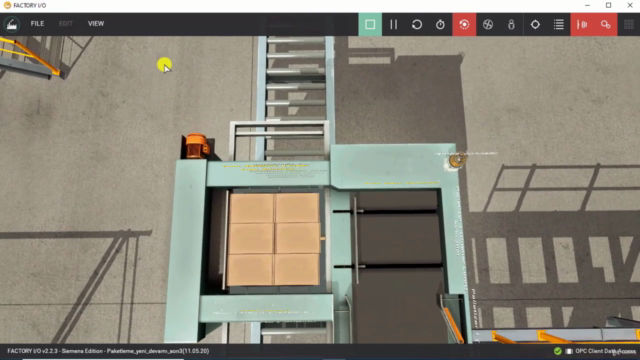The height and width of the screenshot is (360, 640).
Task: Open the time scale stopwatch icon
Action: coord(440,24)
